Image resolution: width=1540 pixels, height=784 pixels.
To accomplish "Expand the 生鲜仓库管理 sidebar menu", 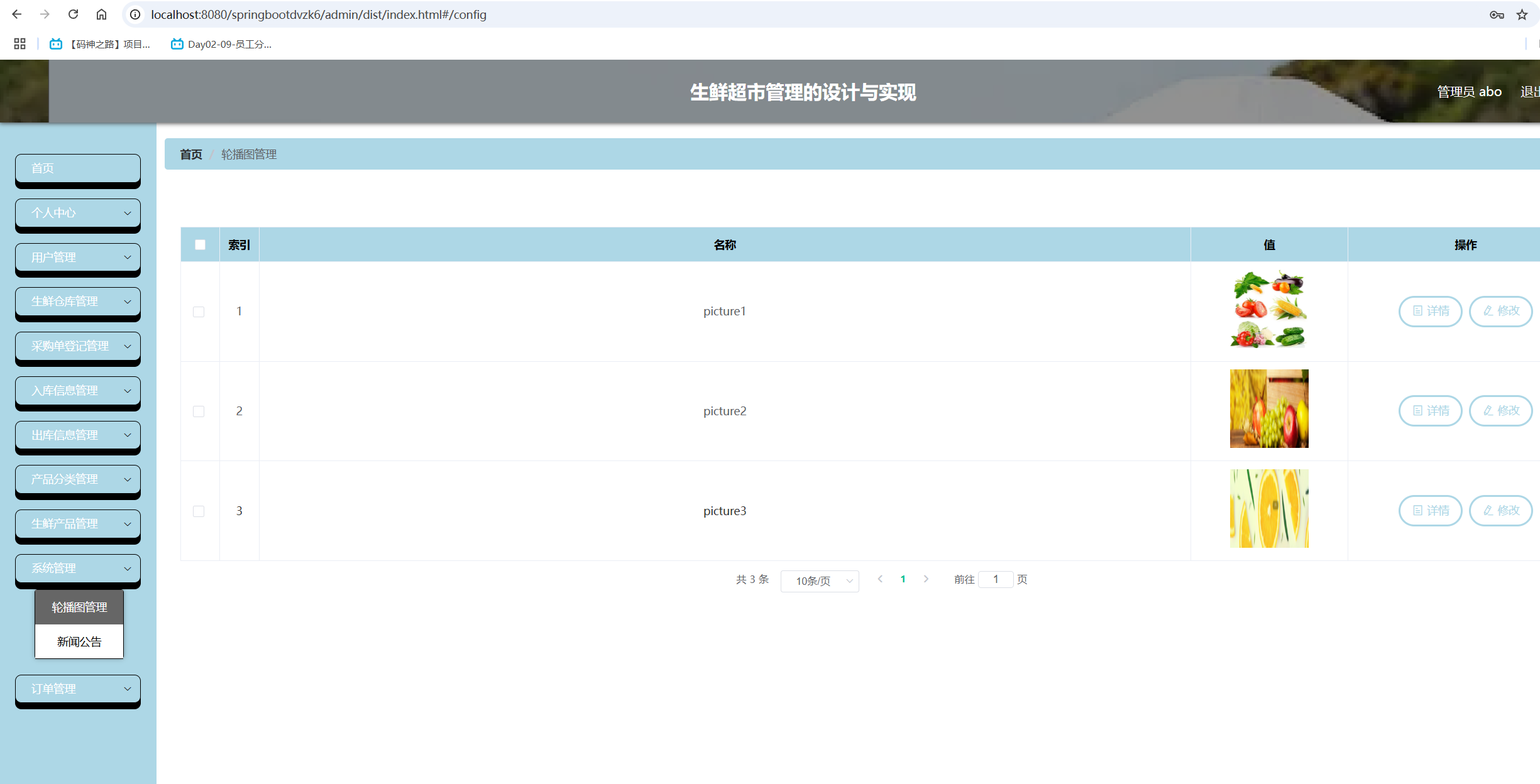I will point(78,302).
